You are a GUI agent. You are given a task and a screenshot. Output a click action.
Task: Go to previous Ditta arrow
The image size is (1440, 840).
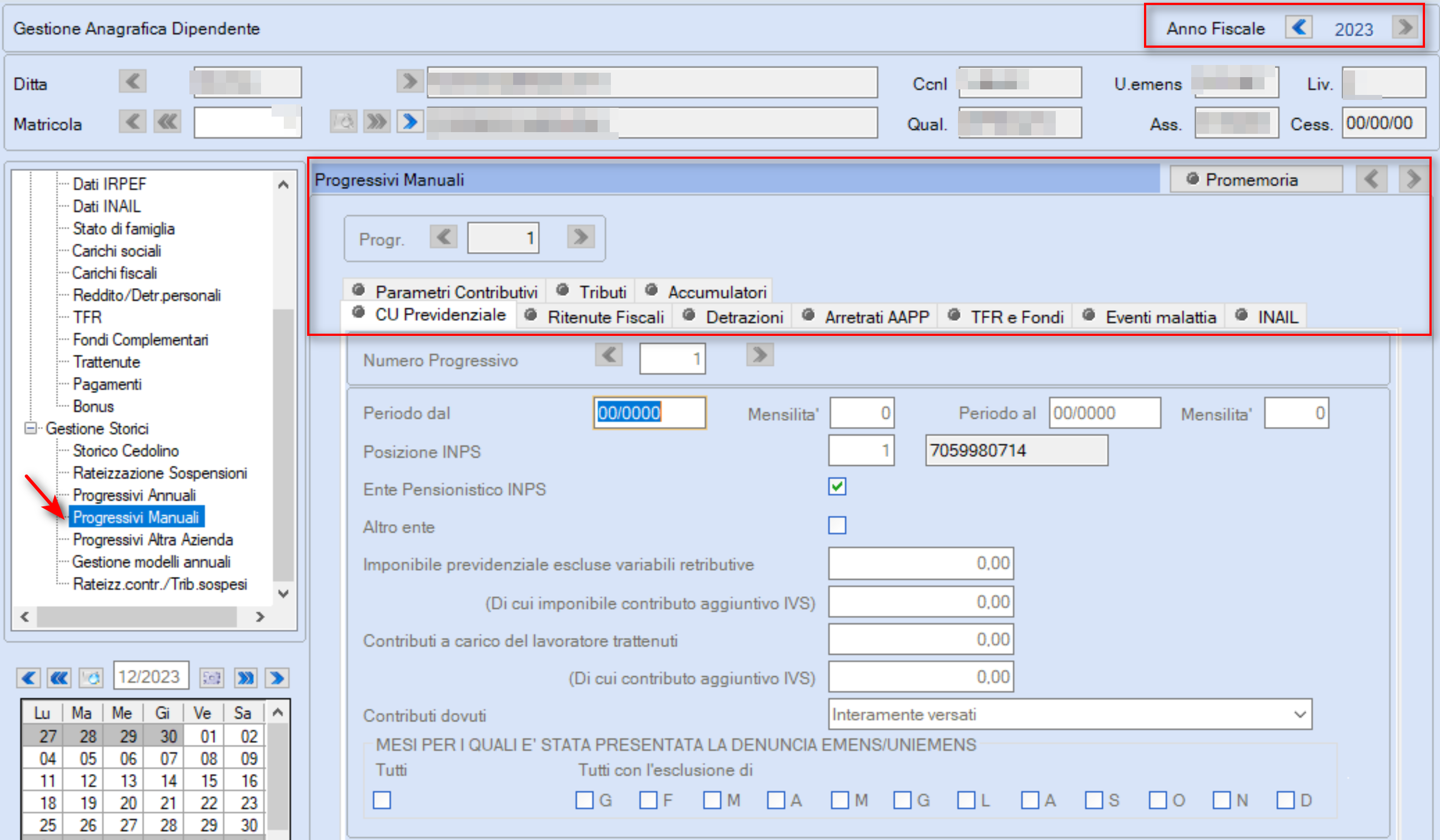point(133,81)
